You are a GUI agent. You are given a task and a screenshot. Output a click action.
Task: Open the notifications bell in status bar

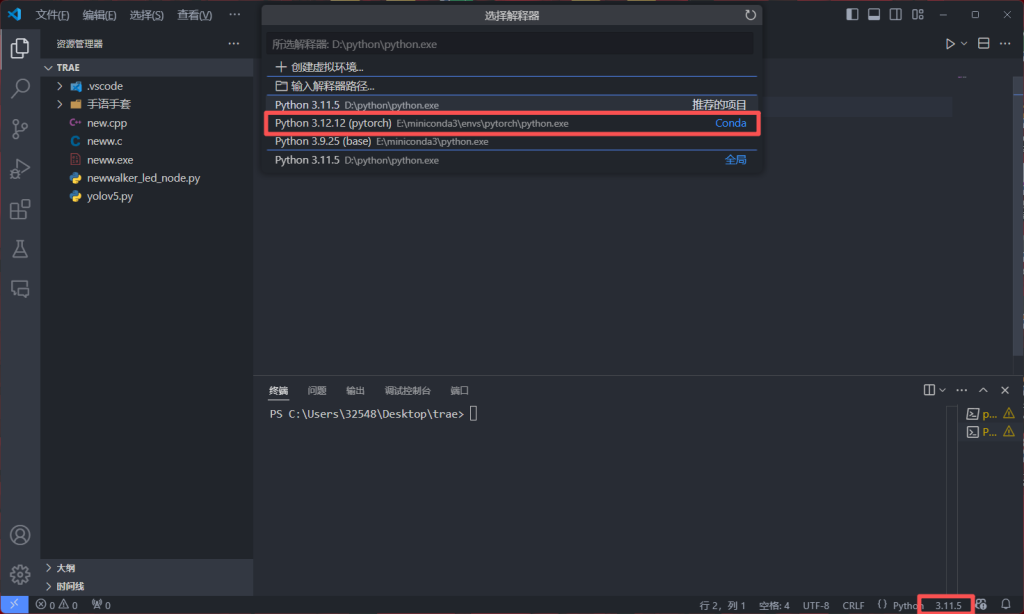(1005, 605)
